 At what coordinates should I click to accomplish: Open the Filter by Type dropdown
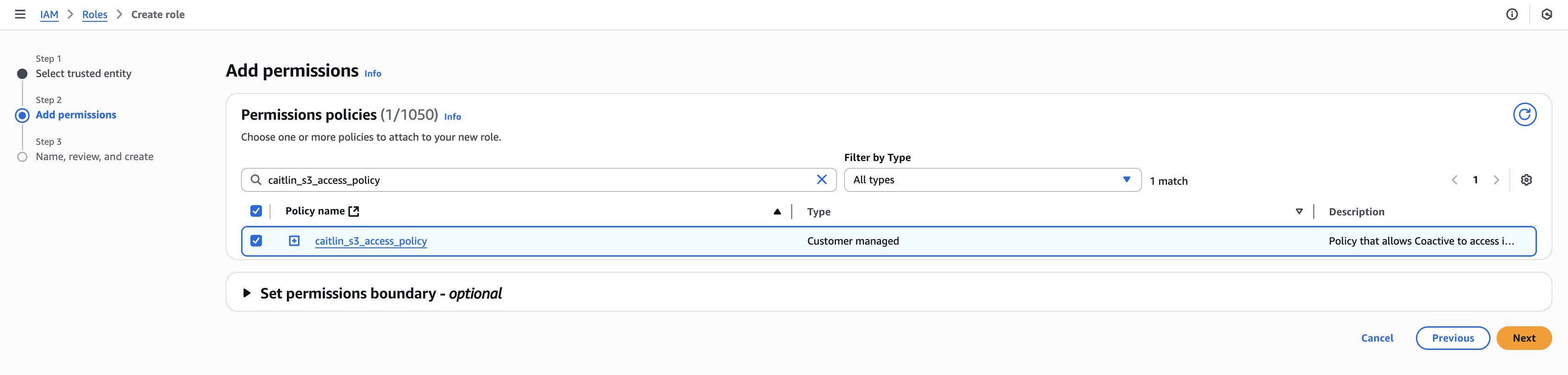point(992,180)
